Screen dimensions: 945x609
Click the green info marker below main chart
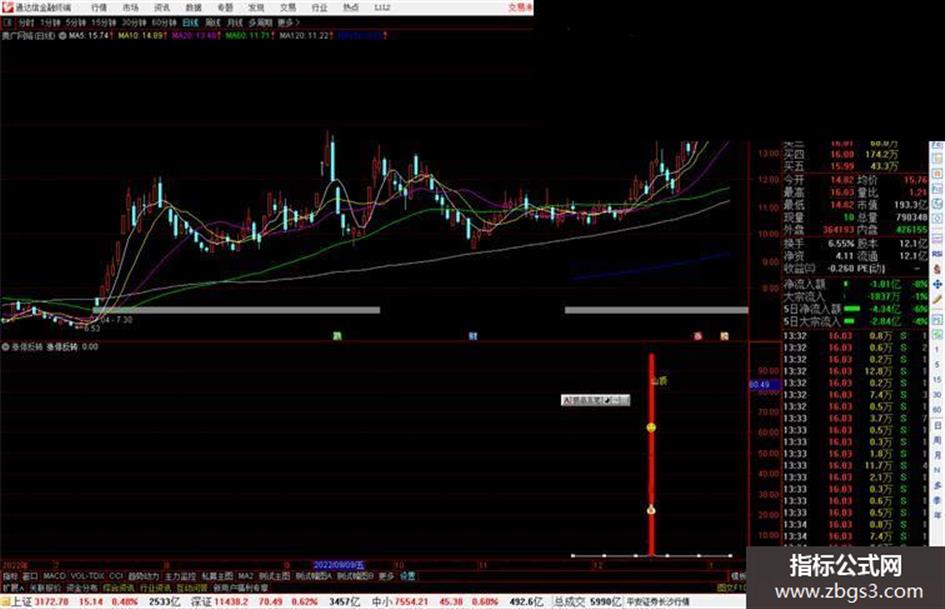[337, 336]
